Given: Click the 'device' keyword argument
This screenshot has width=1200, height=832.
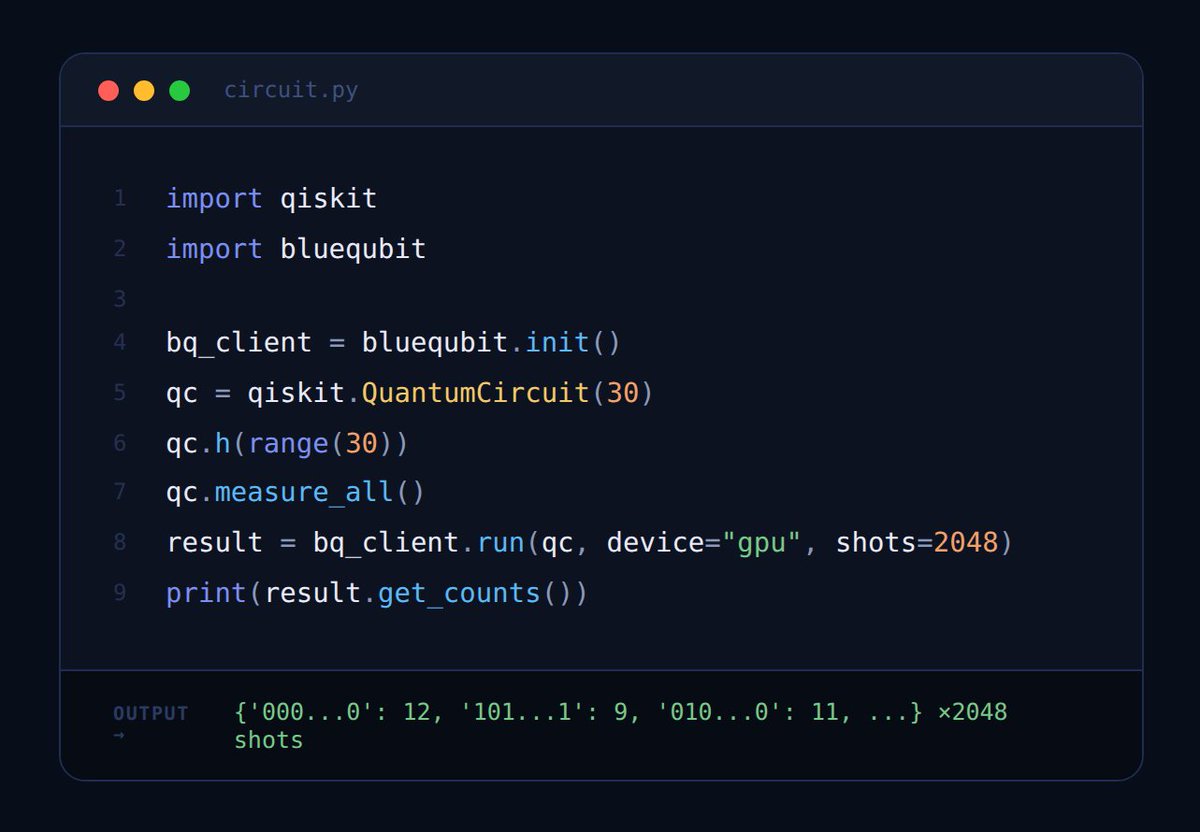Looking at the screenshot, I should 656,543.
